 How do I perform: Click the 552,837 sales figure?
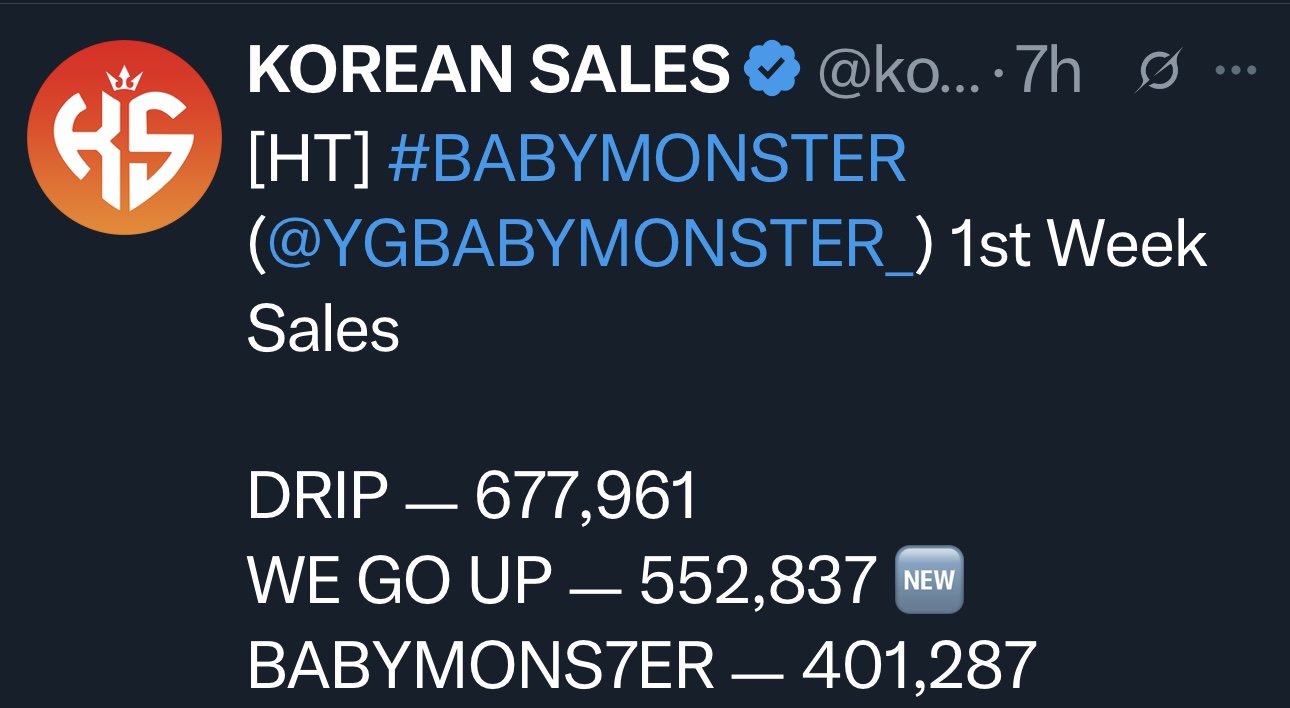point(758,580)
